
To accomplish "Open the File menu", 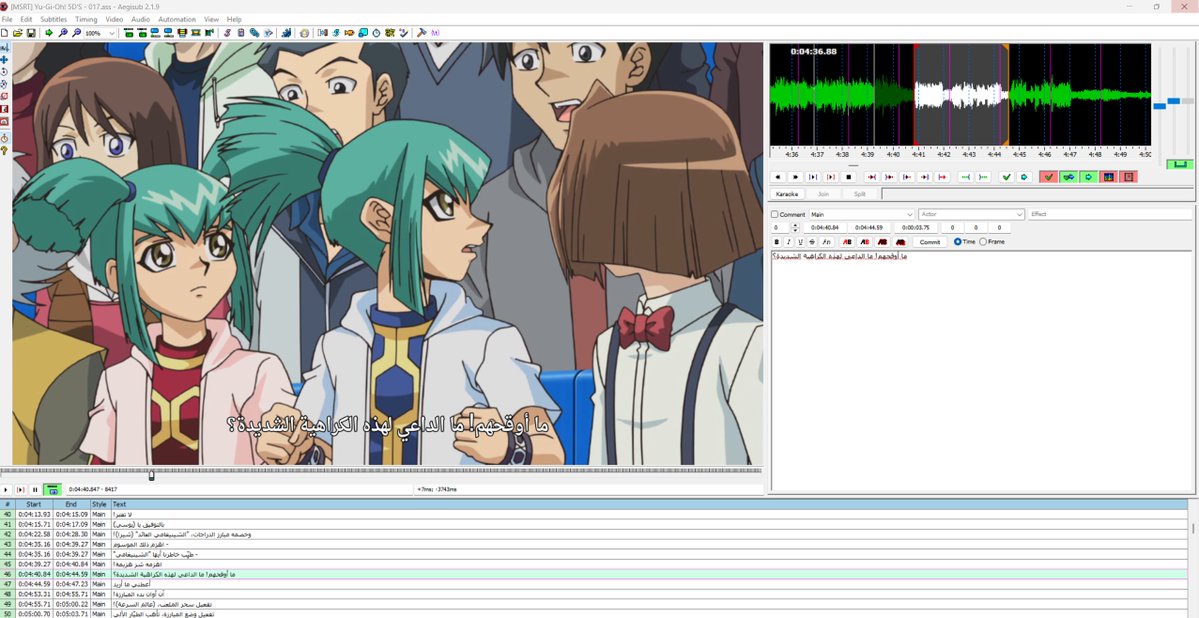I will pyautogui.click(x=7, y=19).
